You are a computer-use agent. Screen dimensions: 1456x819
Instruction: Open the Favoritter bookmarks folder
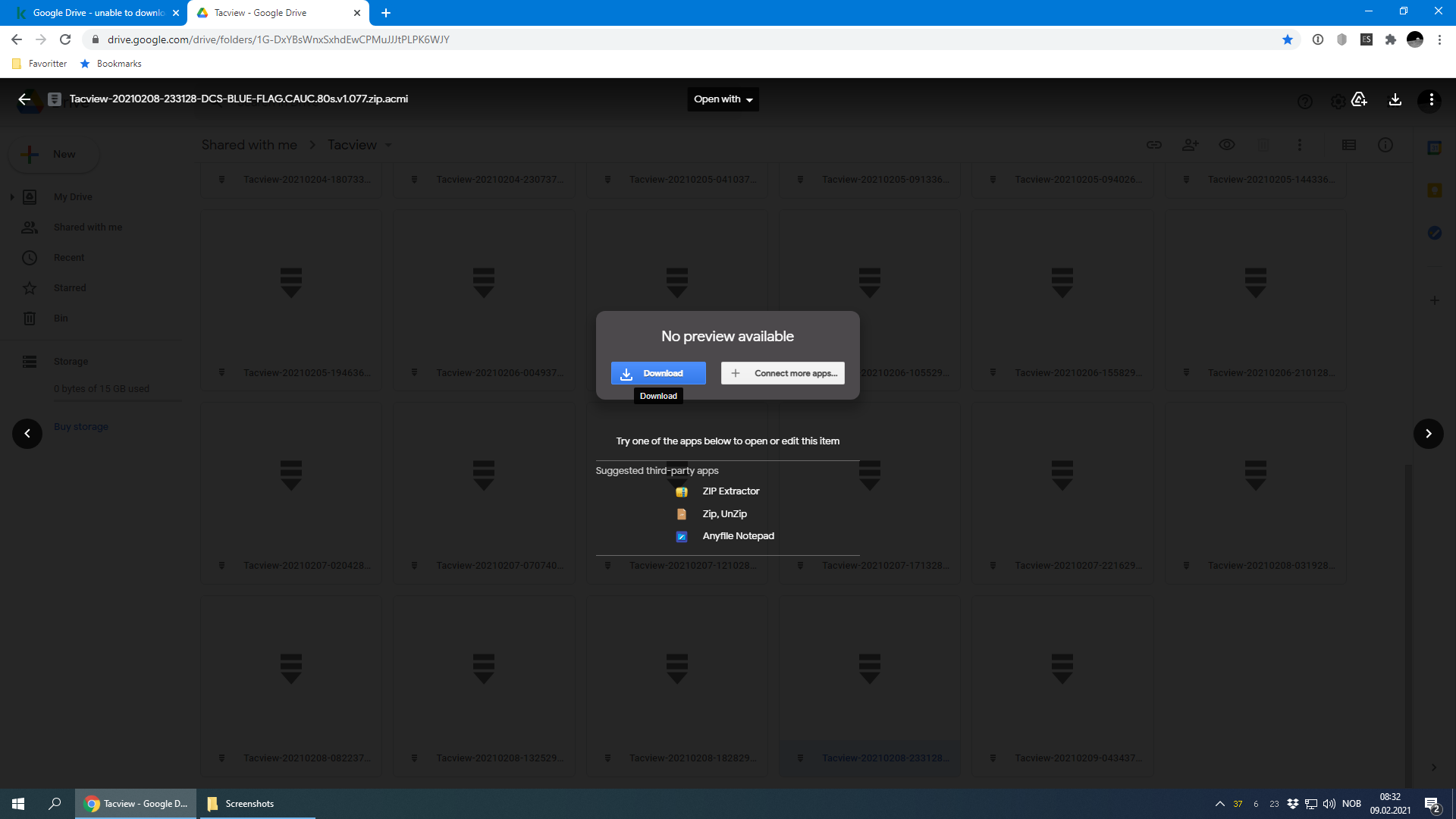click(40, 64)
